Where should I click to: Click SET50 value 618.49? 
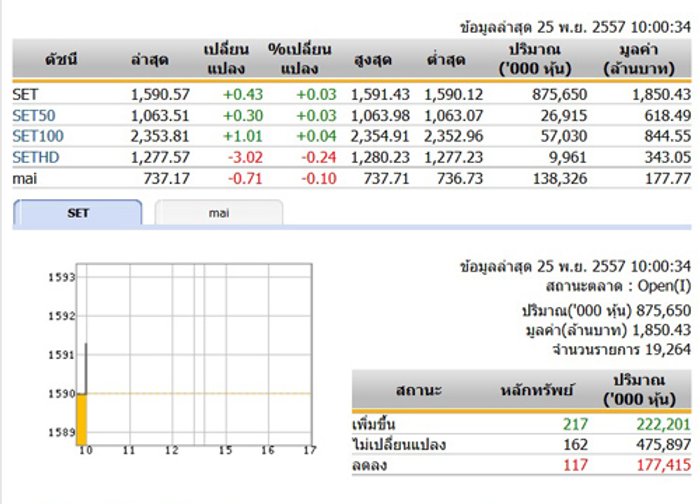(x=668, y=116)
